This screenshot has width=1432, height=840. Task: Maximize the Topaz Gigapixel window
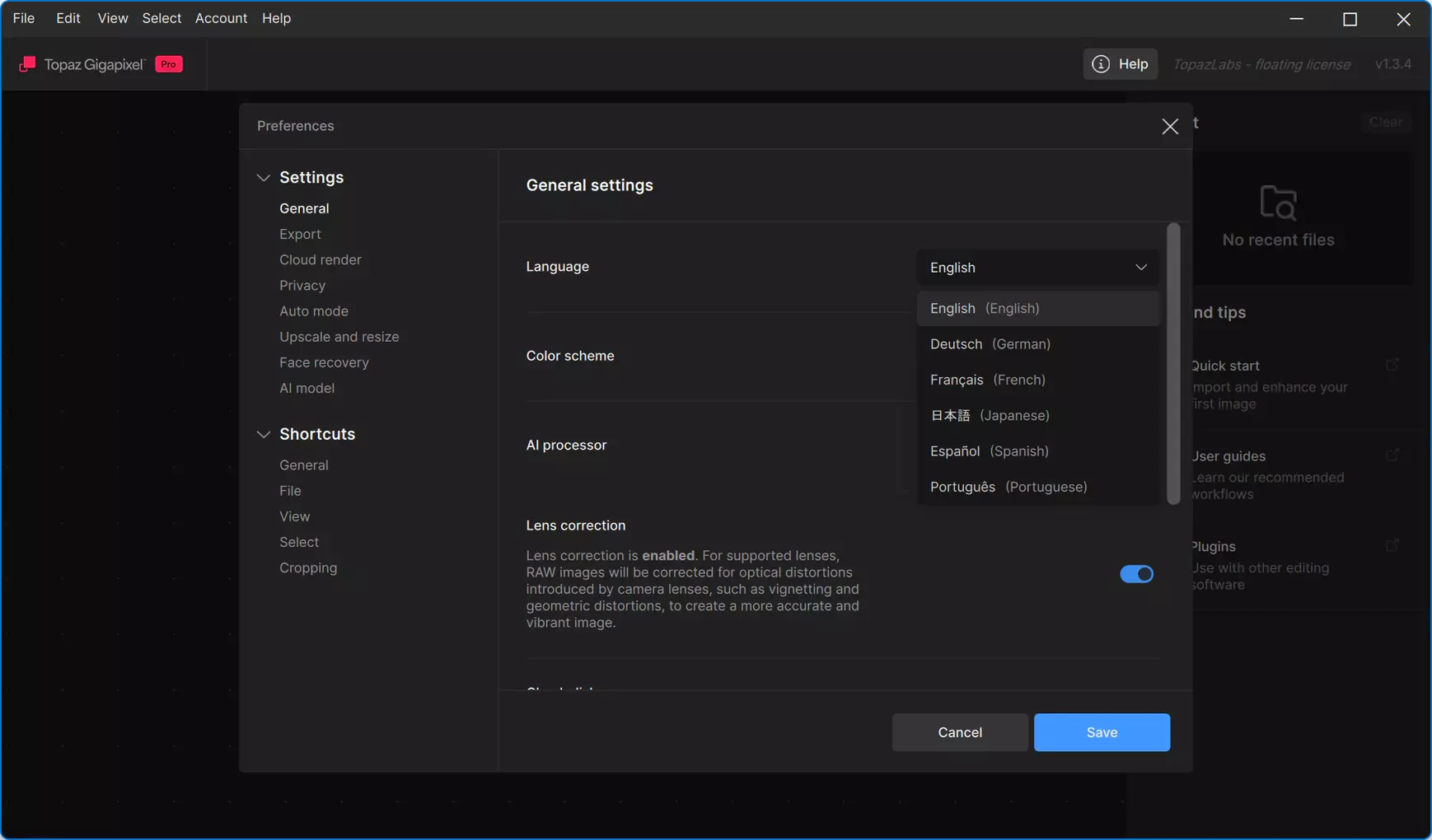pyautogui.click(x=1350, y=18)
